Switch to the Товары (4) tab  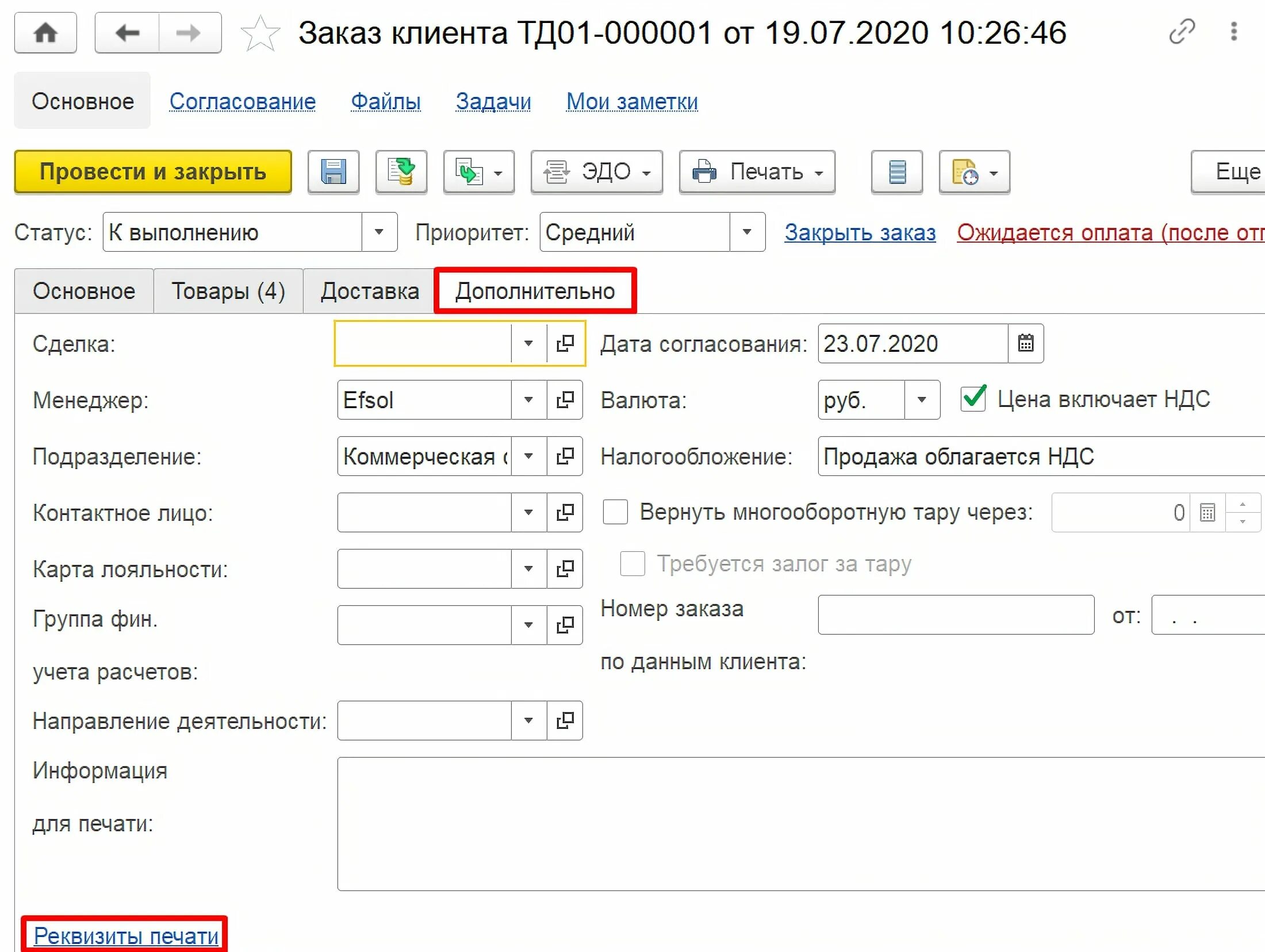pos(228,291)
